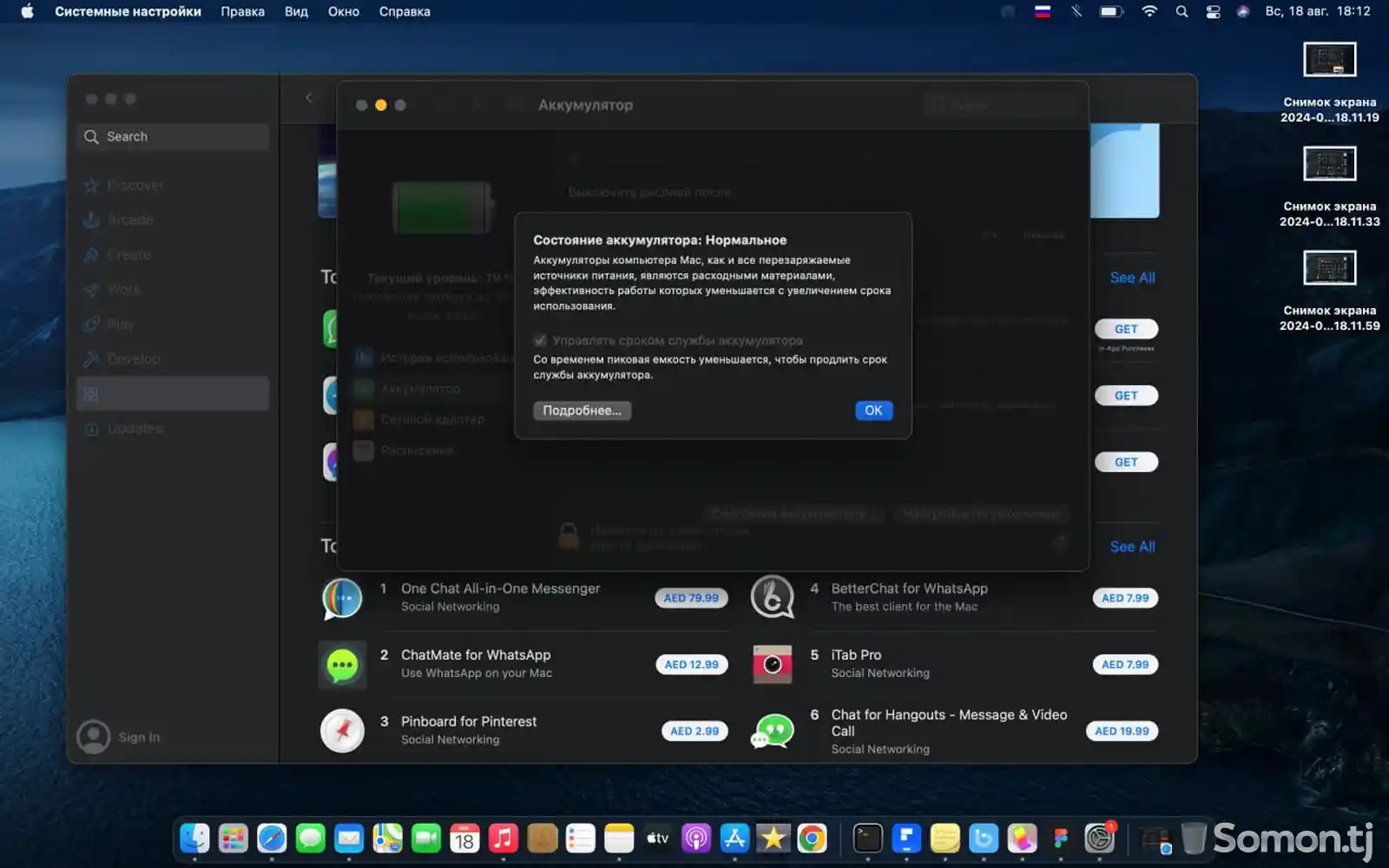This screenshot has height=868, width=1389.
Task: Open System Preferences from the Dock
Action: tap(1099, 838)
